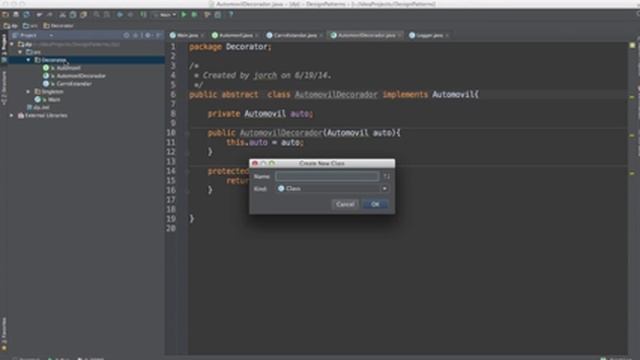Click the Undo toolbar icon
640x360 pixels.
pos(40,15)
